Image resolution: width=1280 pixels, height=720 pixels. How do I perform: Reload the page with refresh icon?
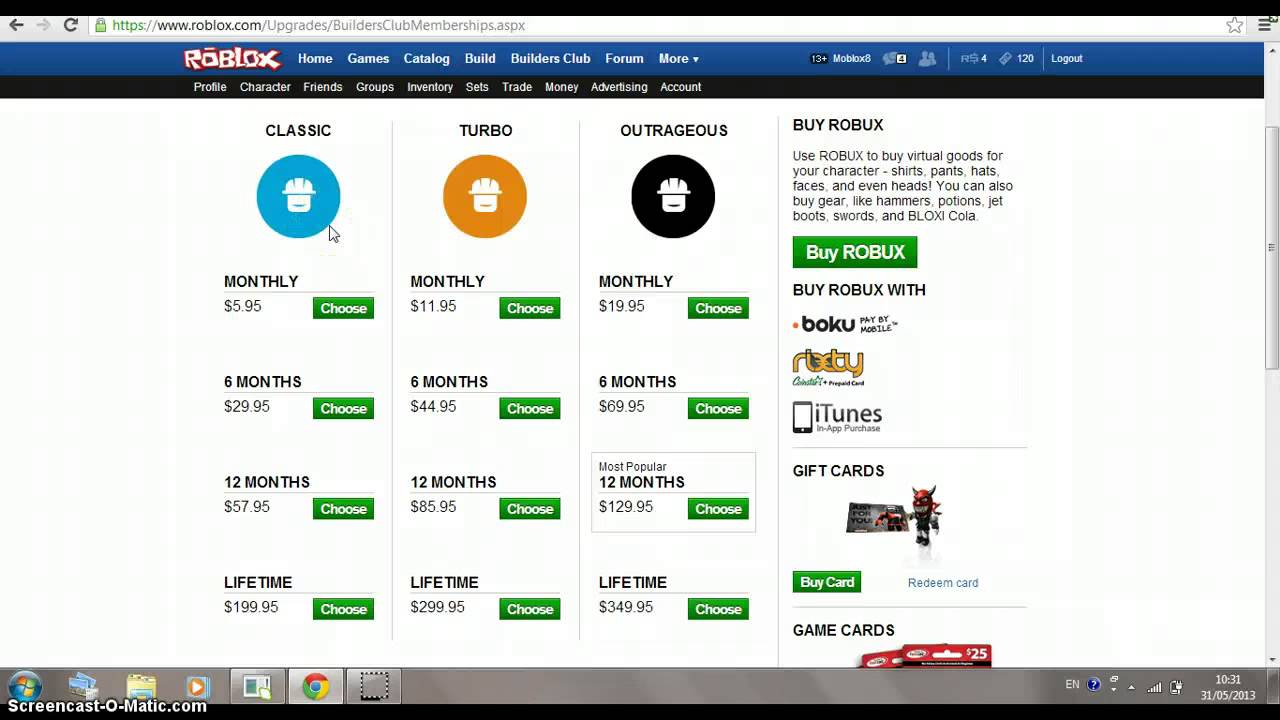(71, 25)
